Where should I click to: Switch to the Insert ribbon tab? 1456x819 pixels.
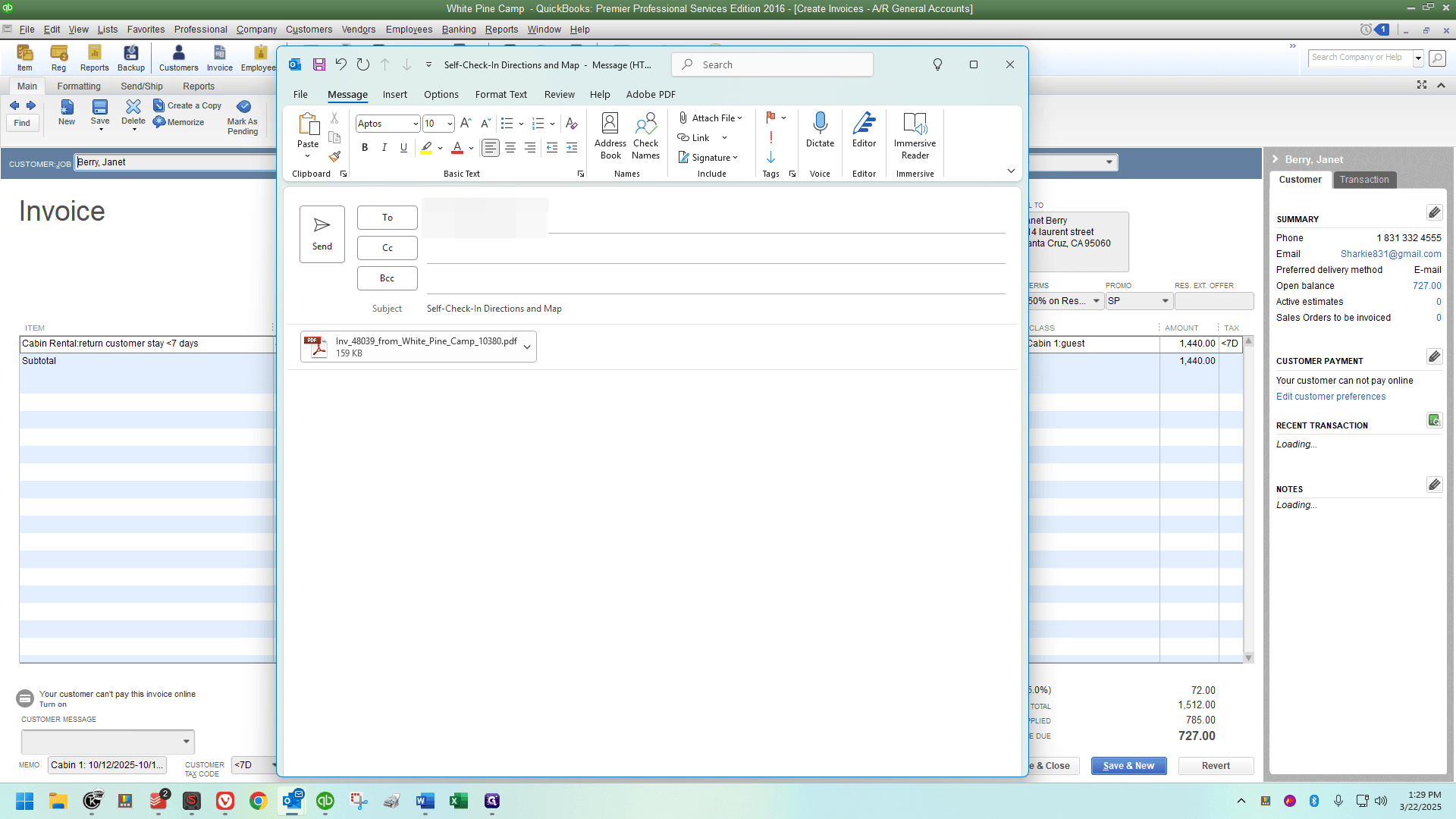[x=394, y=95]
